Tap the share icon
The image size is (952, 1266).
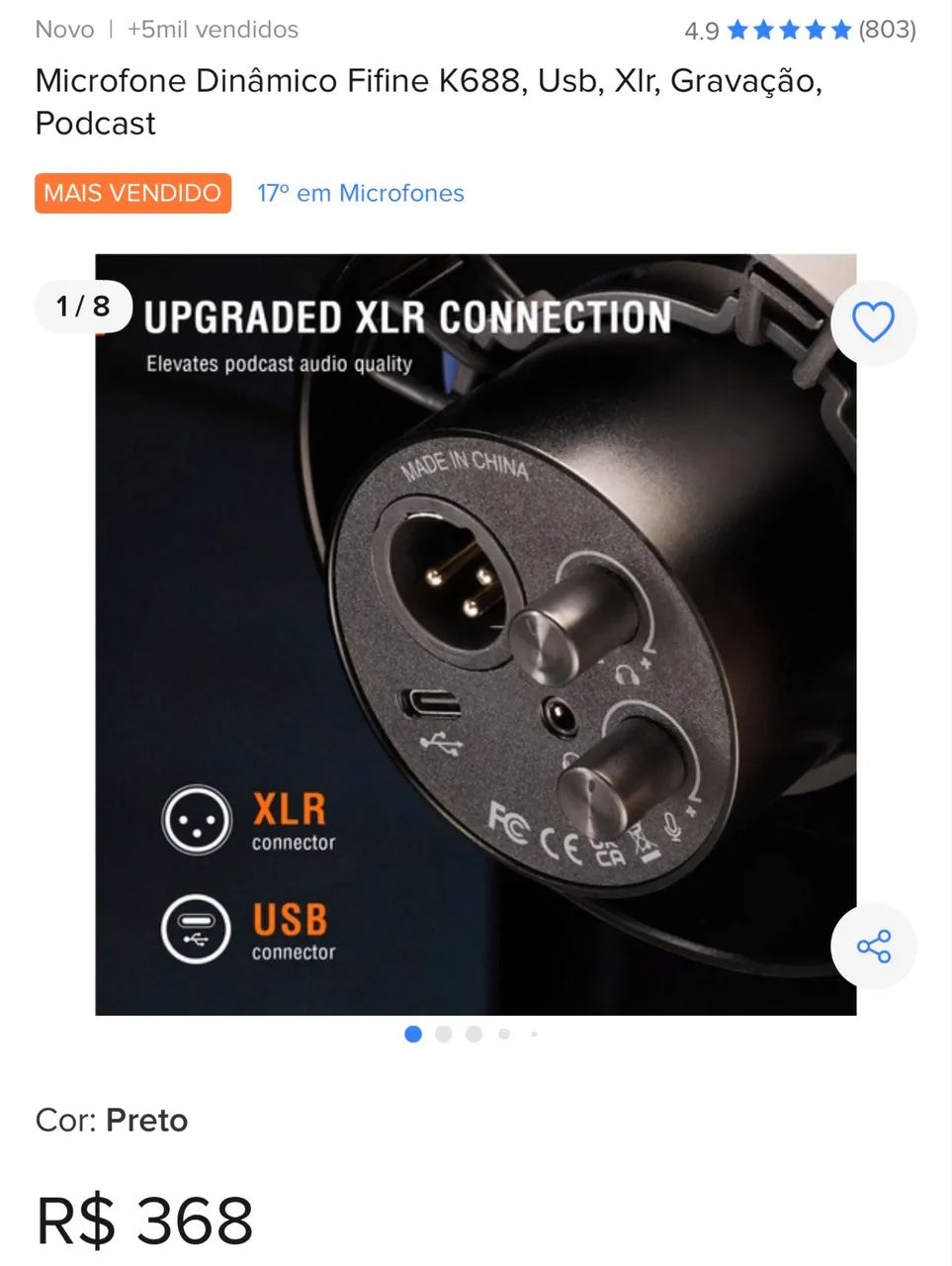coord(873,947)
